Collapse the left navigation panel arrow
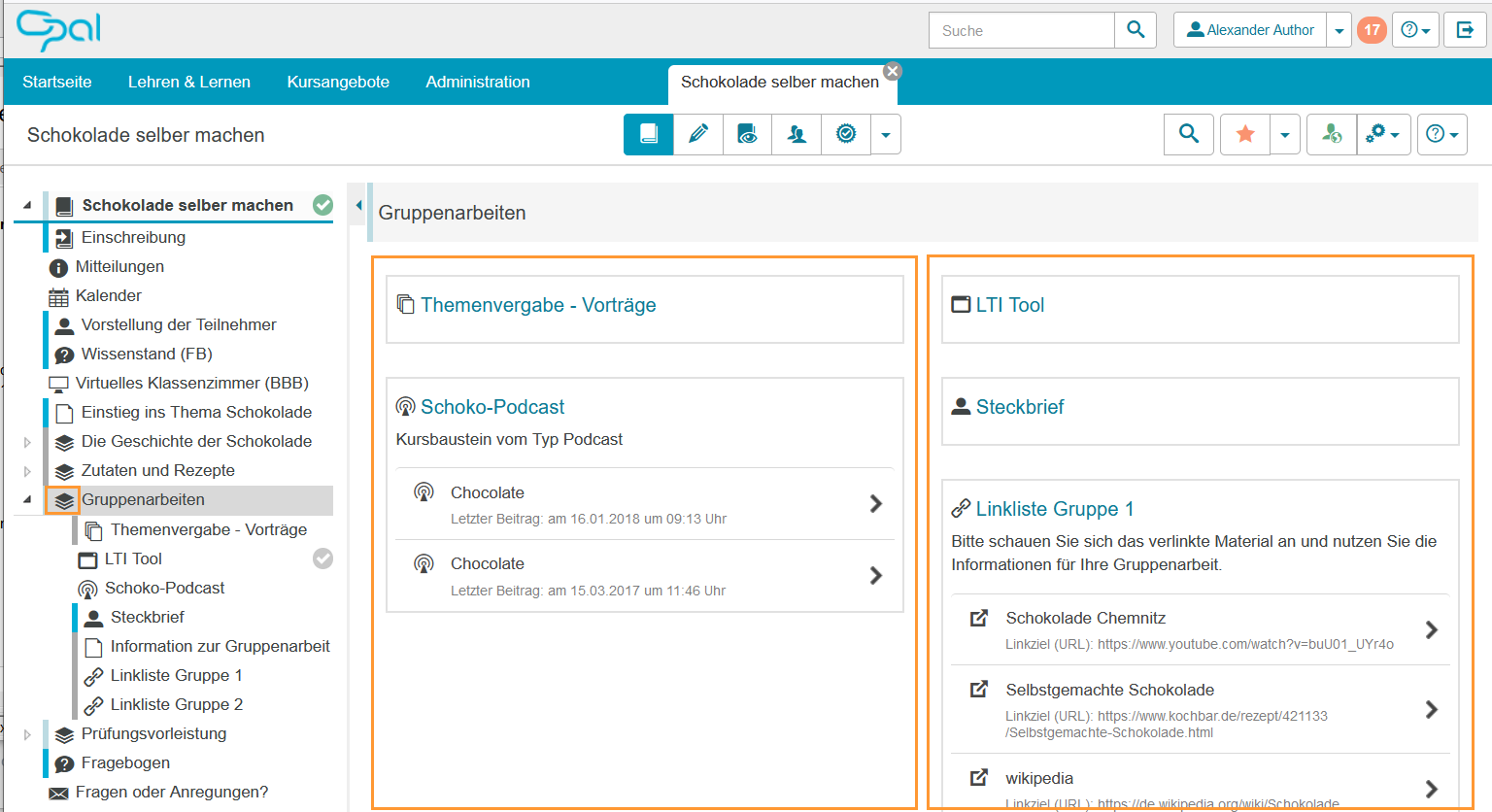Viewport: 1492px width, 812px height. (358, 205)
